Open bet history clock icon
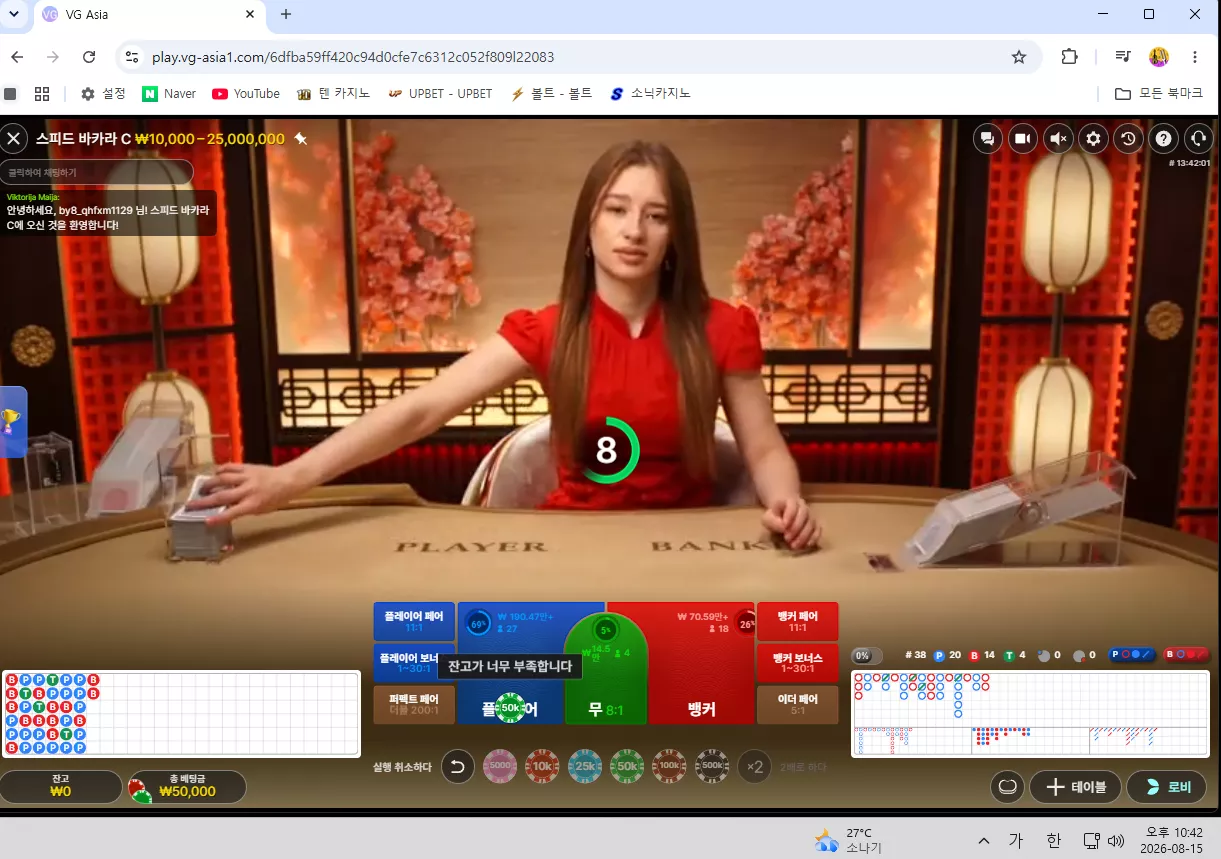The image size is (1221, 859). [1128, 139]
